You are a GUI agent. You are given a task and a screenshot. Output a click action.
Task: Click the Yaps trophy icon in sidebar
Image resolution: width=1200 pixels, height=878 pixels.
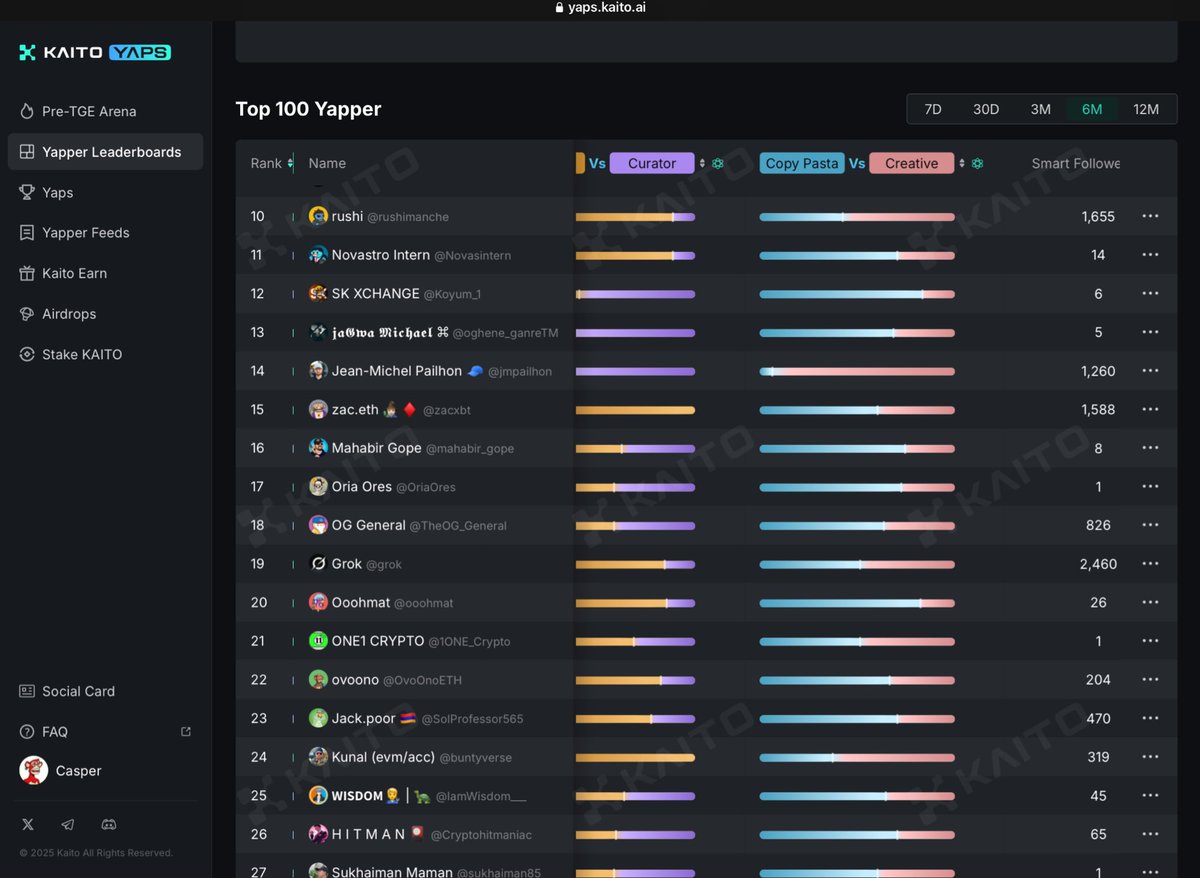click(27, 192)
